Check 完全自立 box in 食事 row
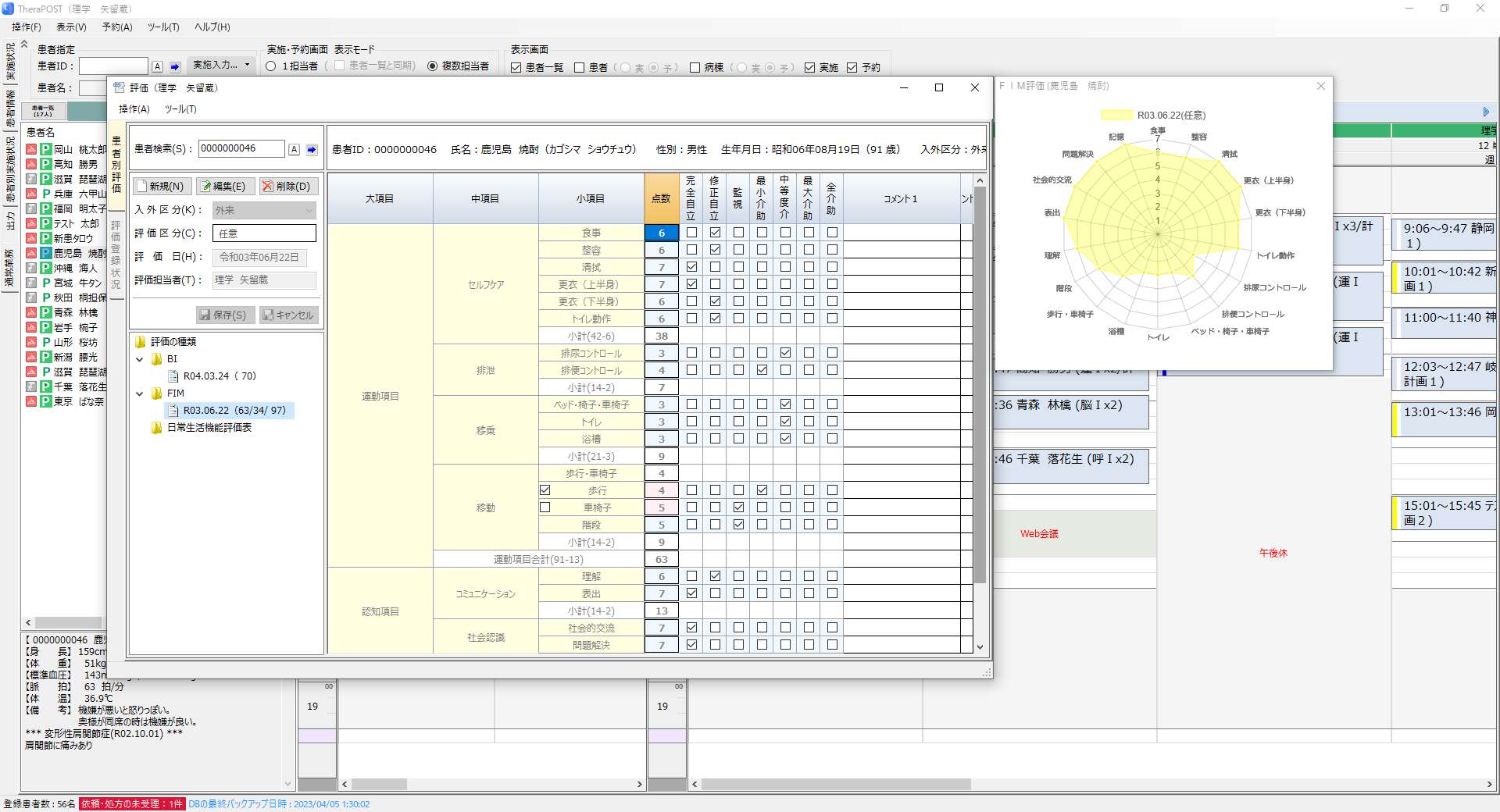Screen dimensions: 1500x812 [691, 233]
